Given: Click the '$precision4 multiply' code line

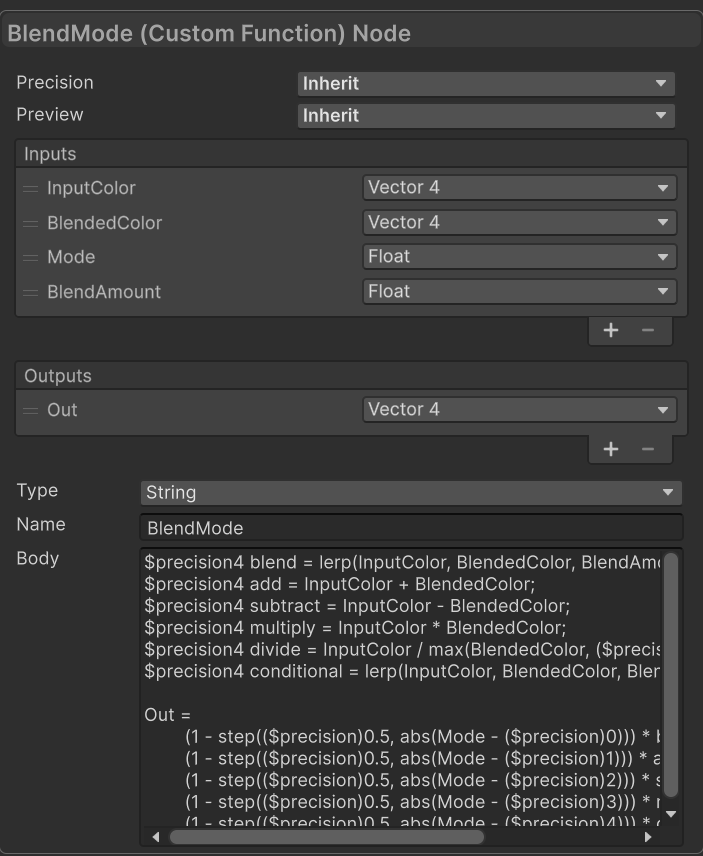Looking at the screenshot, I should 355,628.
